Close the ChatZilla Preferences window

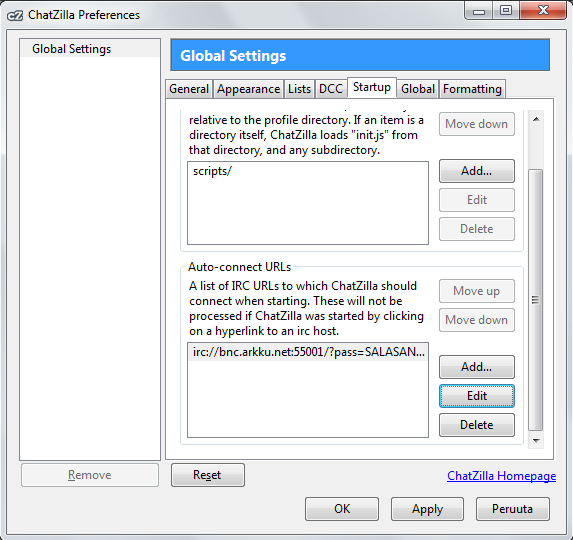click(543, 11)
